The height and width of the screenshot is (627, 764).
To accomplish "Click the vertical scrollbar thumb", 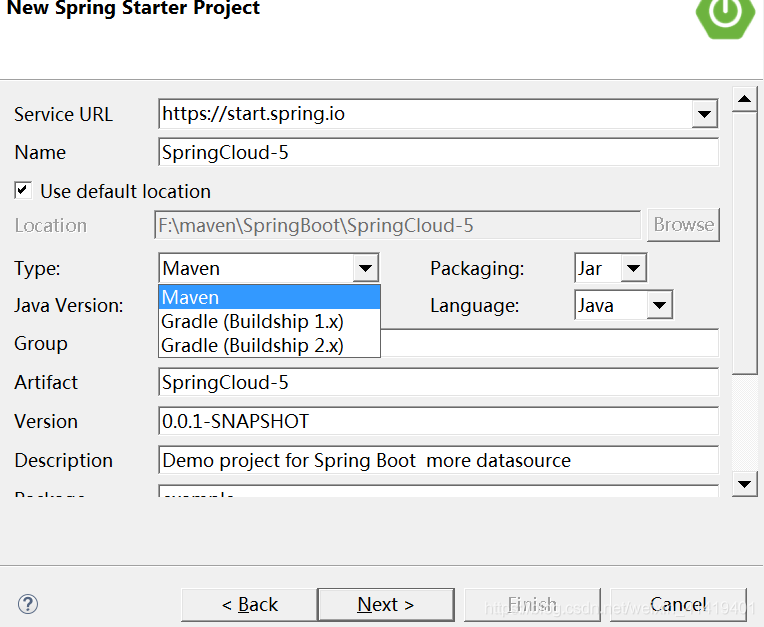I will point(744,243).
